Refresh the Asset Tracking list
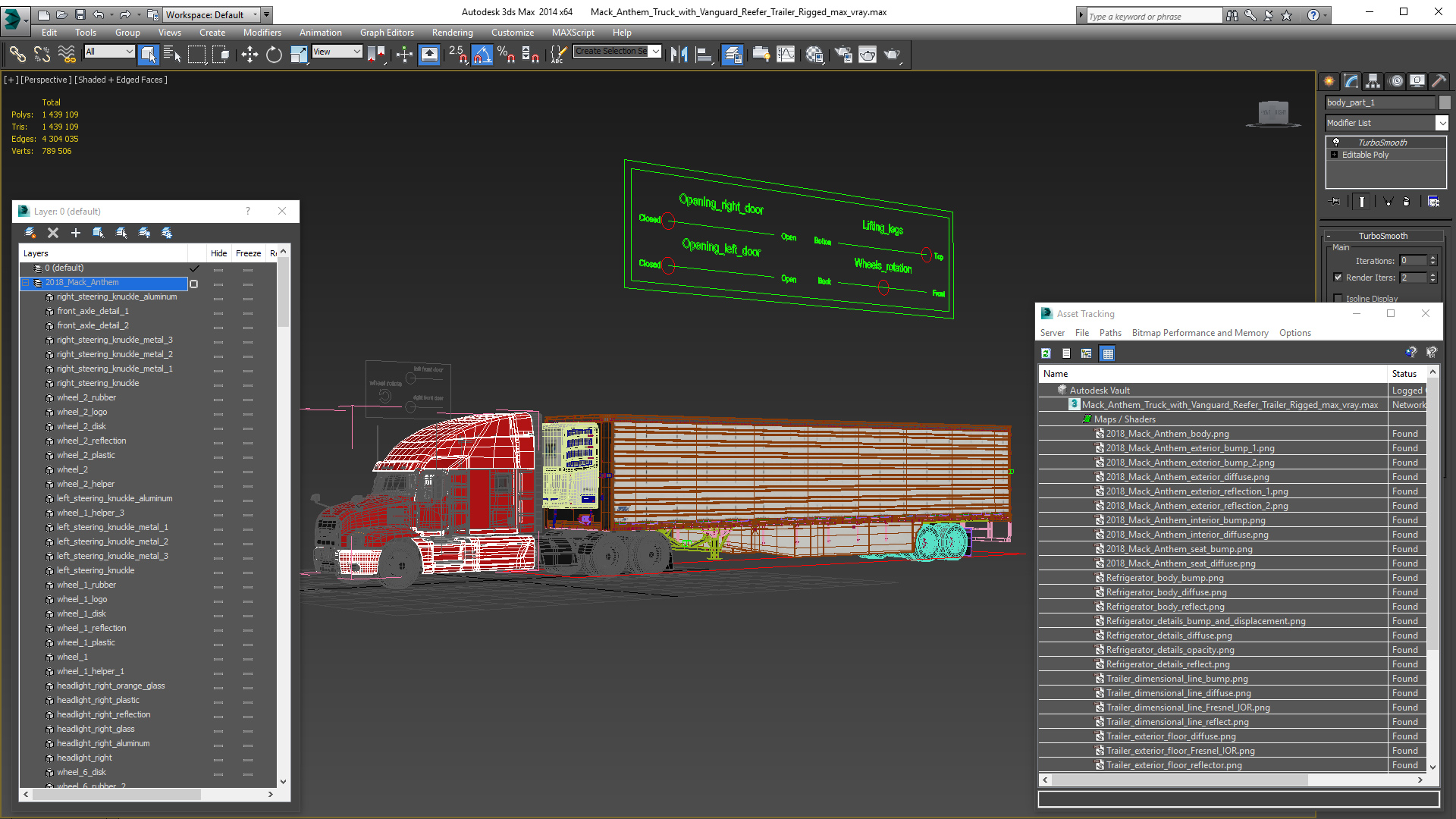The image size is (1456, 819). tap(1046, 353)
